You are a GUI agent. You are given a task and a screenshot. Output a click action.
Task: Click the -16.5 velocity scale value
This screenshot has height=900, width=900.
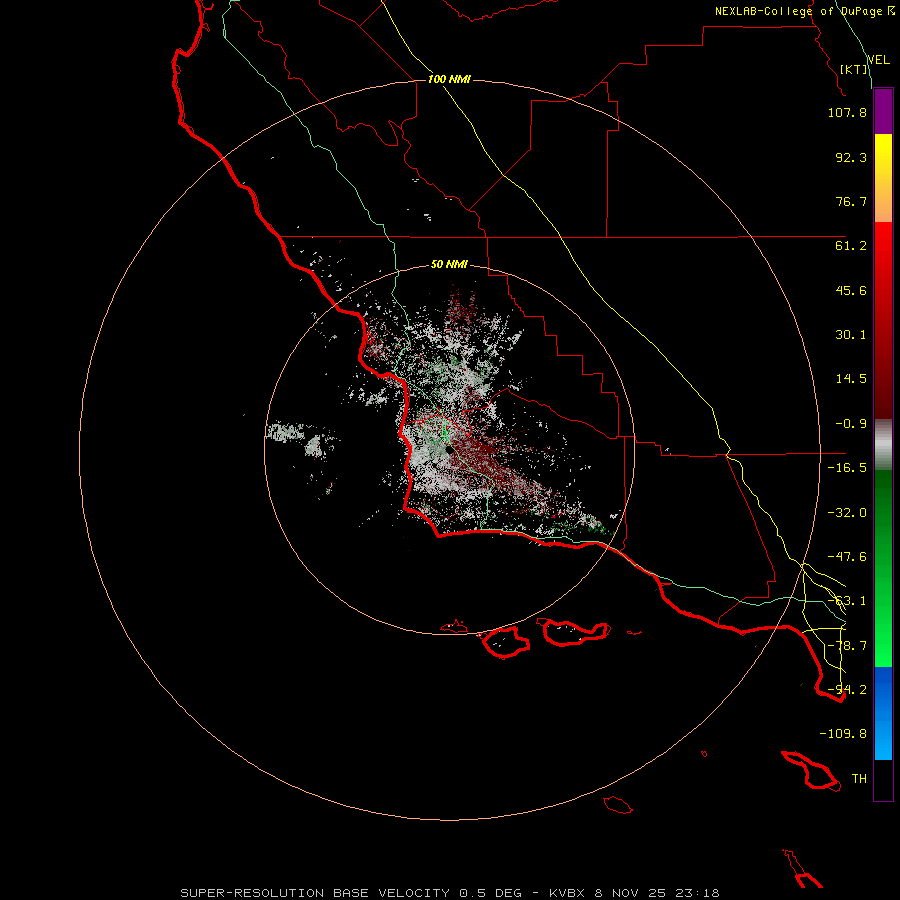click(x=847, y=468)
